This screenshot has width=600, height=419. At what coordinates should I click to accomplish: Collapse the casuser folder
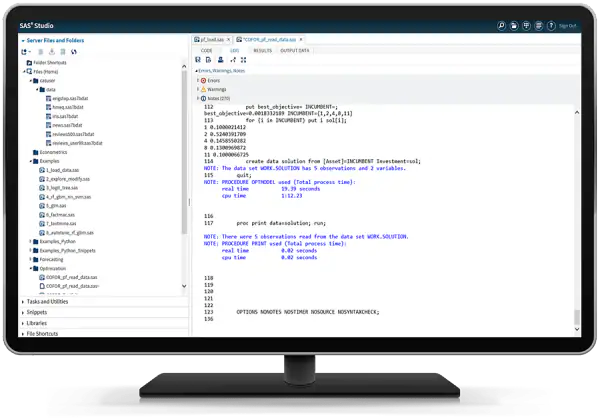point(31,81)
